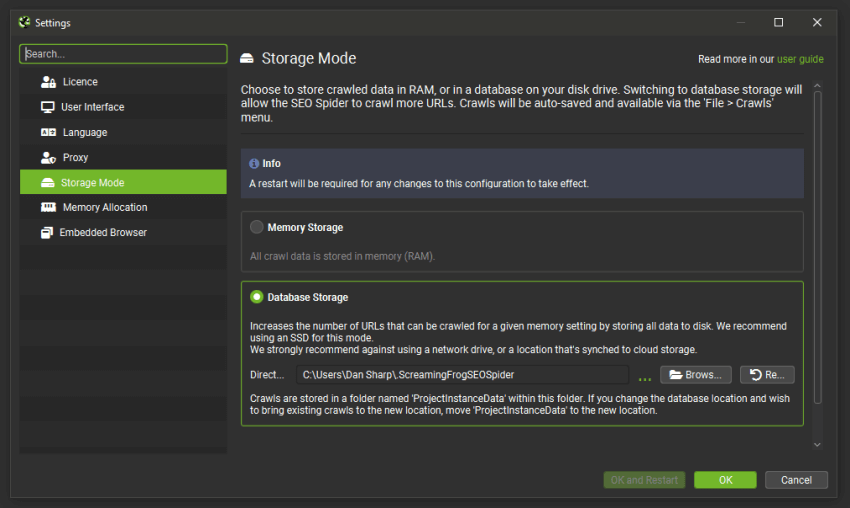Click the Browse folder button
Screen dimensions: 850x508
696,375
